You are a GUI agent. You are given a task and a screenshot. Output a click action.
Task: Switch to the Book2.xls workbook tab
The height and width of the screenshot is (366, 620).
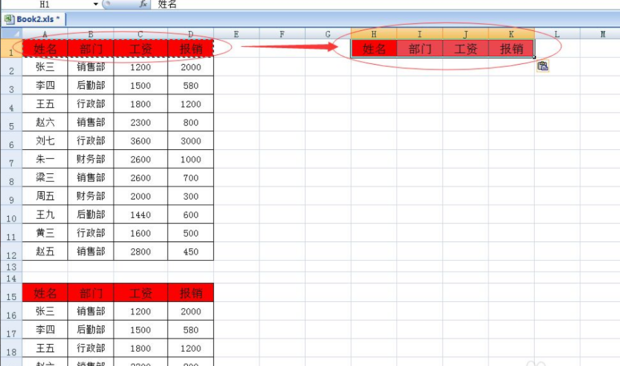(x=34, y=19)
